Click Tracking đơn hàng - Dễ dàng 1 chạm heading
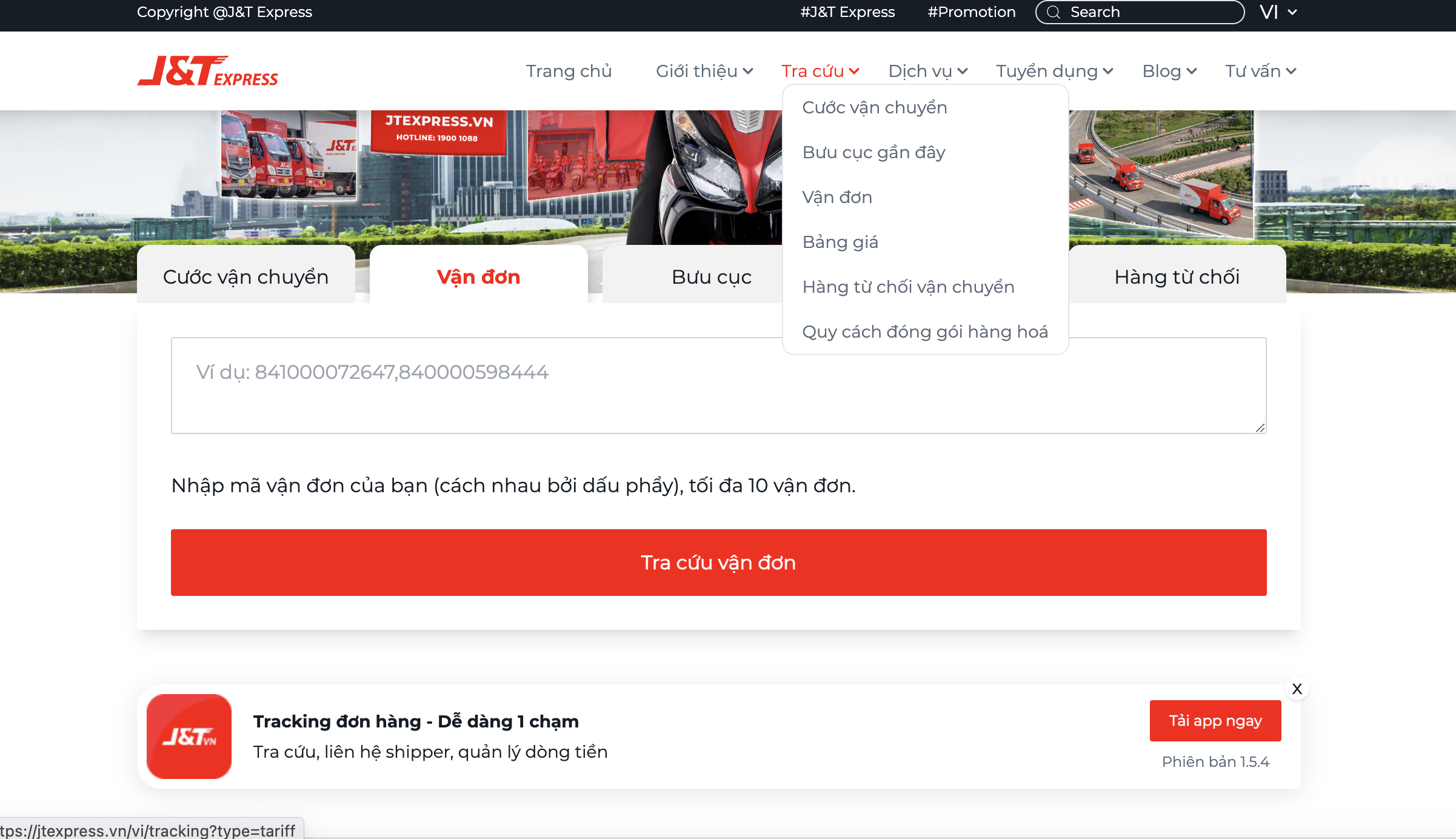 coord(416,721)
